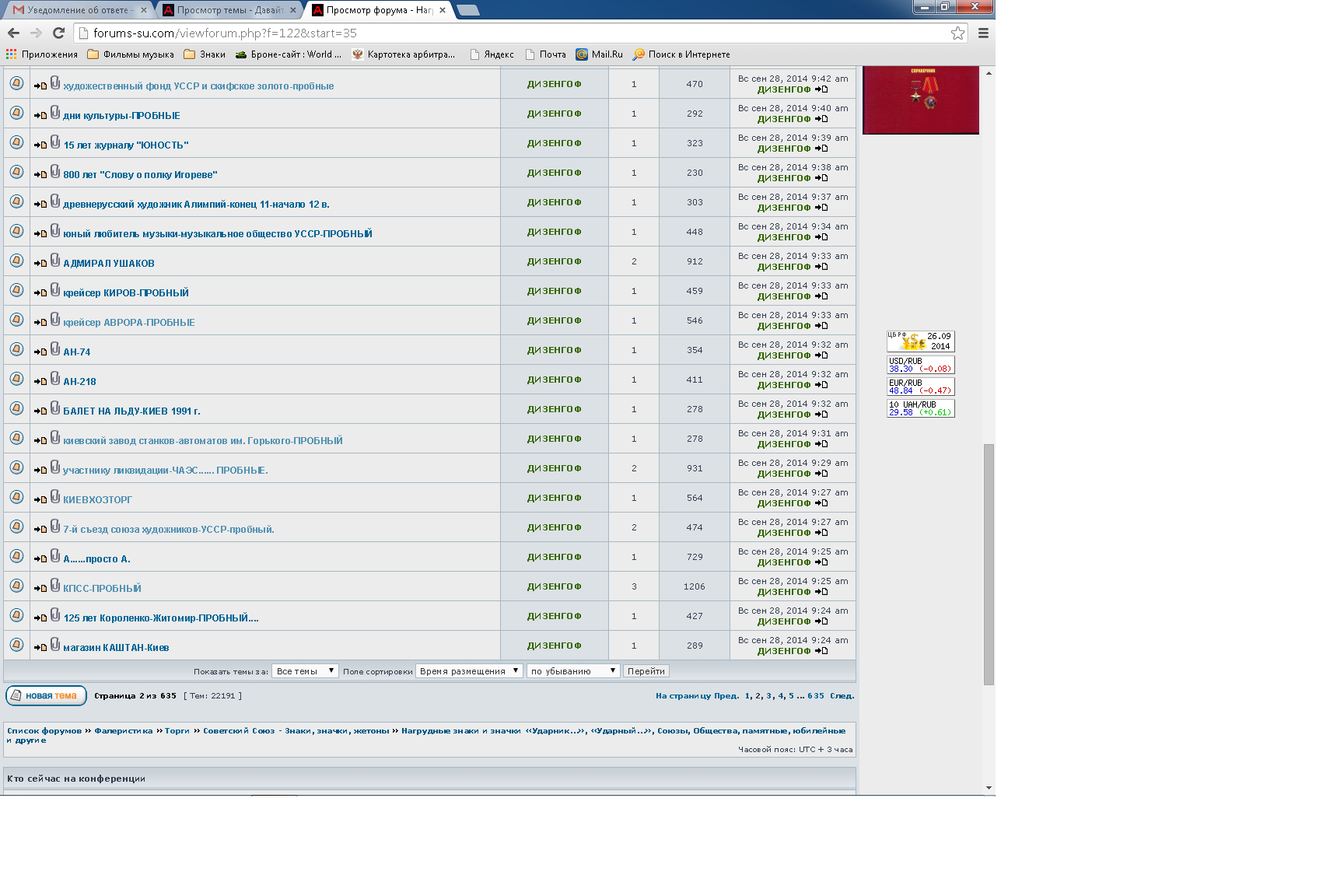Reload the page with refresh icon

click(58, 33)
